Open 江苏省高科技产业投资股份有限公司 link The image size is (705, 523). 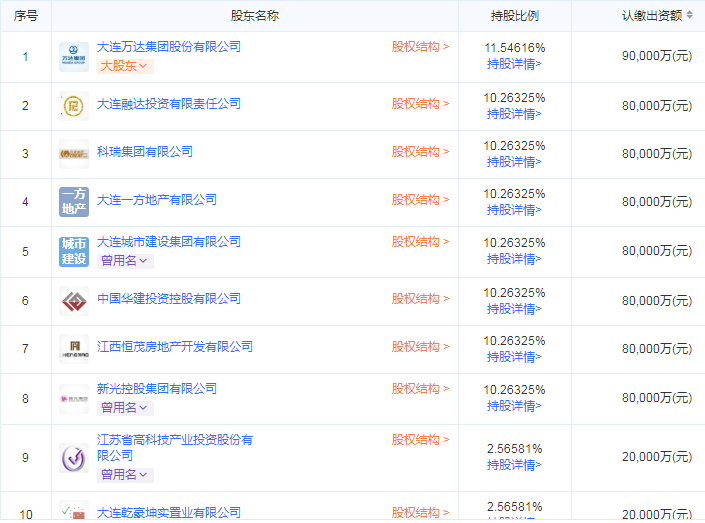click(x=174, y=448)
